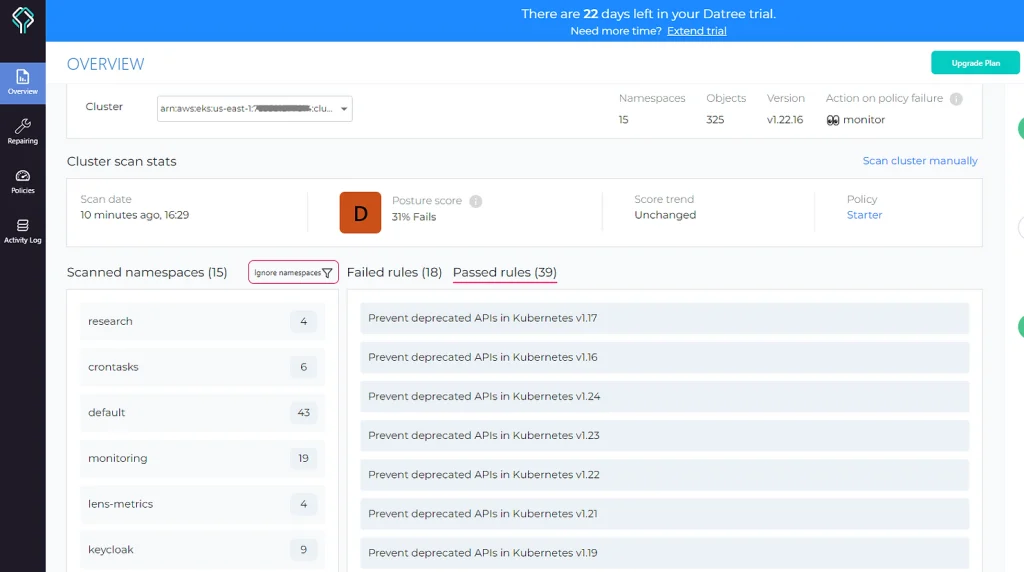Click the 43 count badge for default
Image resolution: width=1024 pixels, height=572 pixels.
[304, 413]
